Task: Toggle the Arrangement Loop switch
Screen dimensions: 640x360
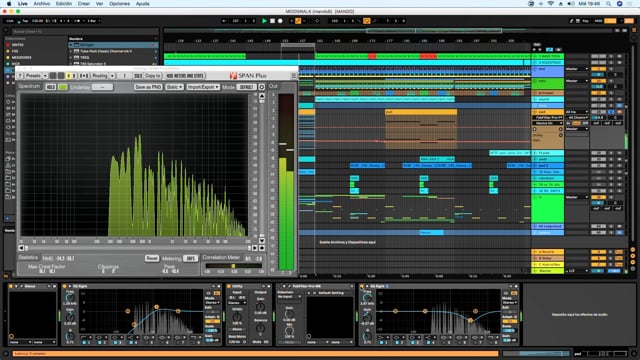Action: tap(367, 21)
